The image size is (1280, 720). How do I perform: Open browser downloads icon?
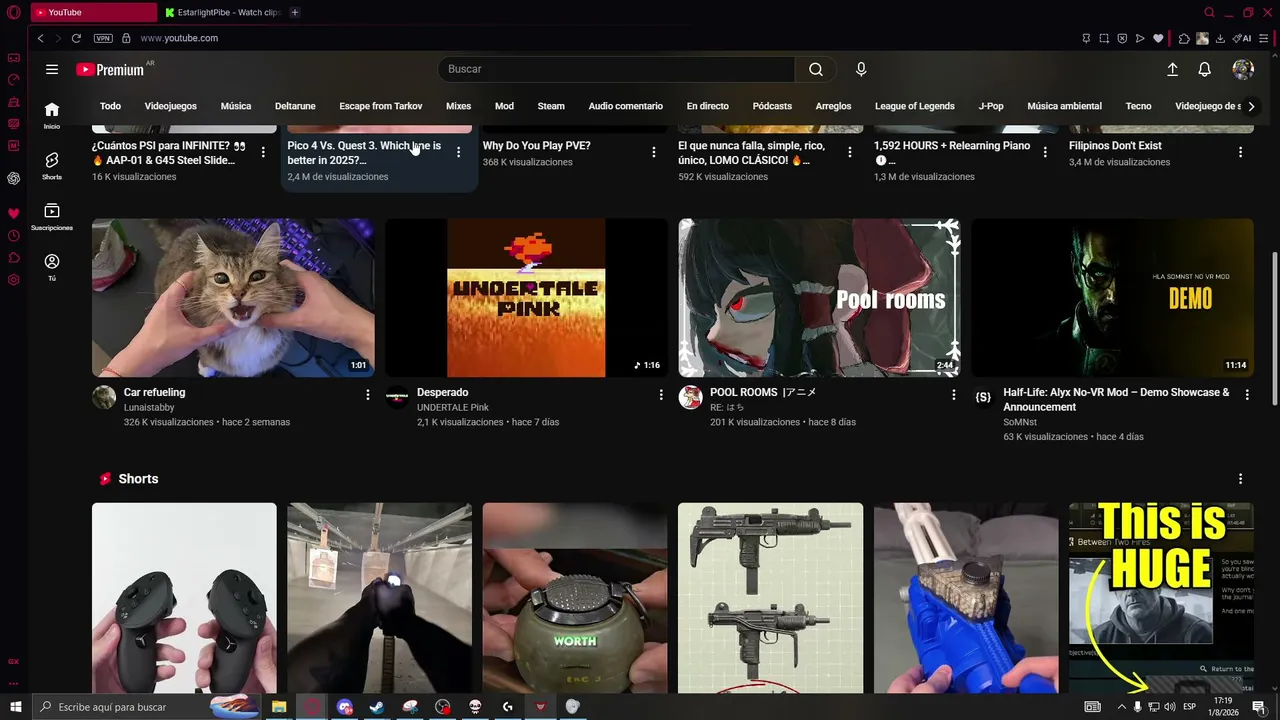point(1220,38)
